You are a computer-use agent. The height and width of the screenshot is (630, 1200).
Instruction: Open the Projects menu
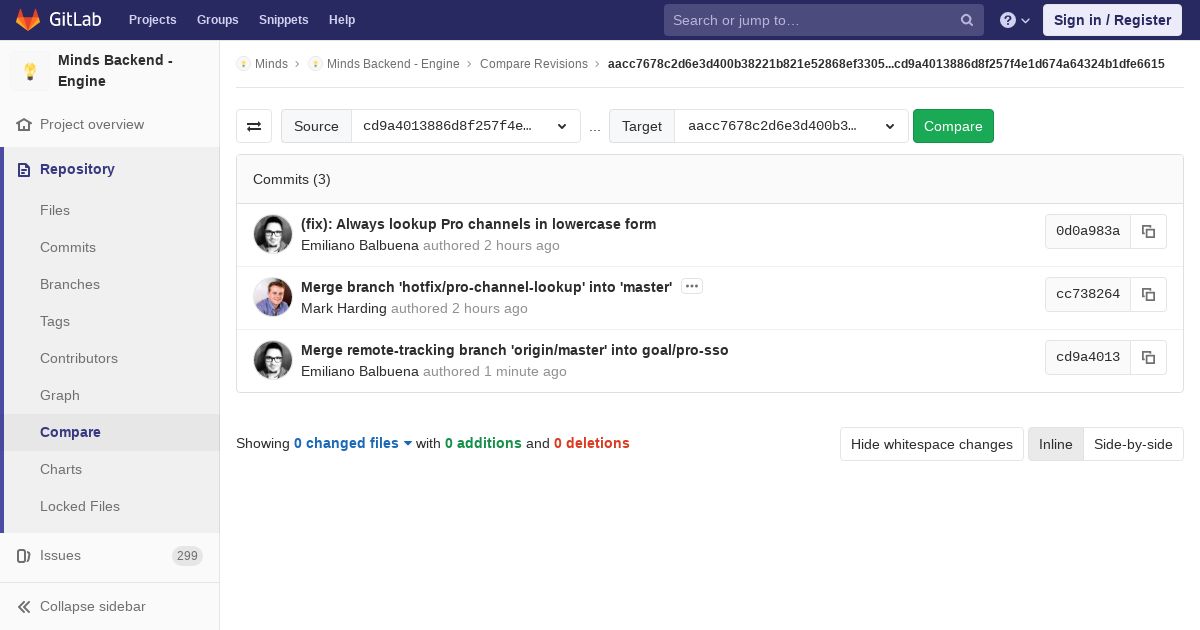pos(152,19)
